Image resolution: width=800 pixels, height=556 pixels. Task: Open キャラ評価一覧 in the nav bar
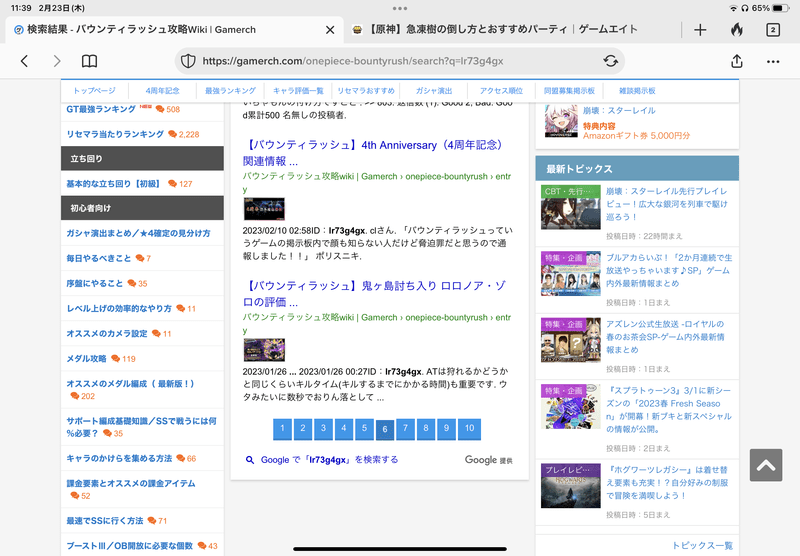point(298,91)
